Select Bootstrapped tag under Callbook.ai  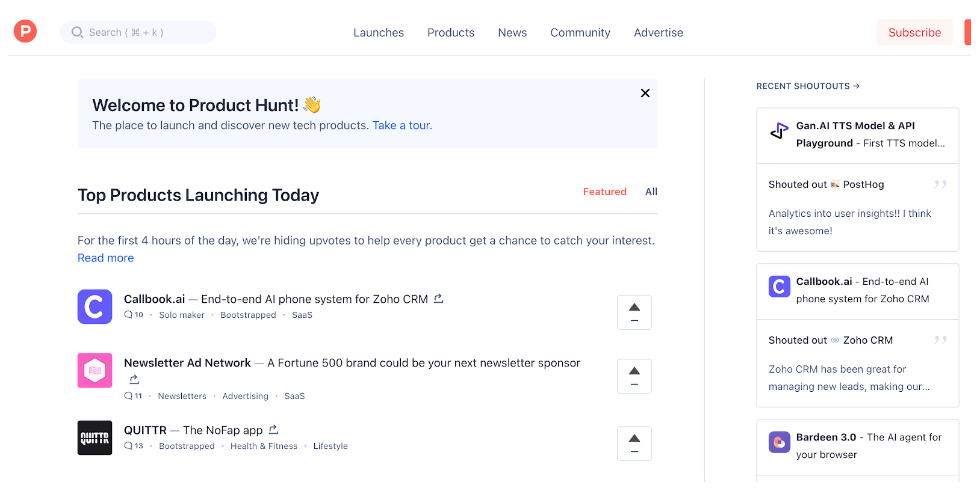pyautogui.click(x=248, y=315)
